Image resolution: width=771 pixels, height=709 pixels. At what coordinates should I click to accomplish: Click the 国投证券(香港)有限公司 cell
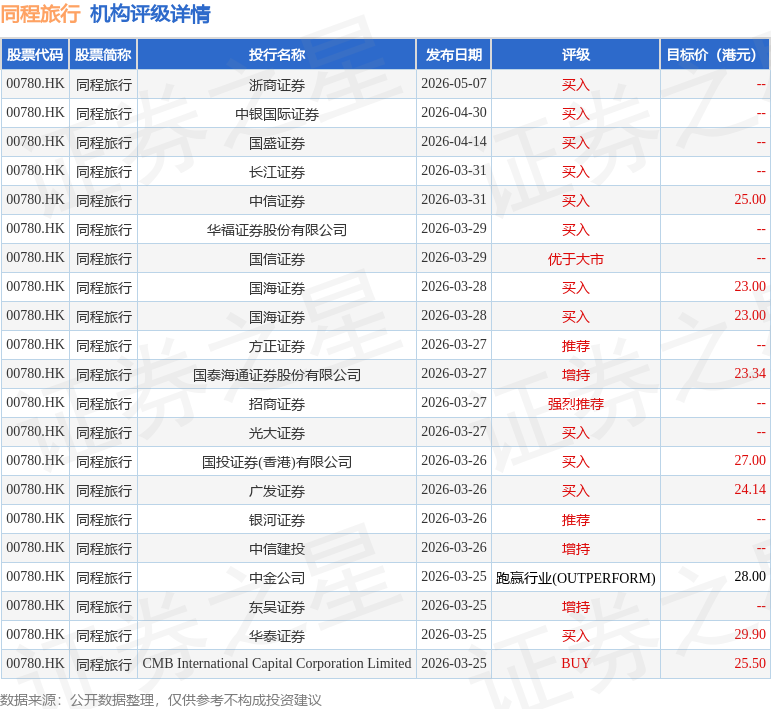click(277, 462)
